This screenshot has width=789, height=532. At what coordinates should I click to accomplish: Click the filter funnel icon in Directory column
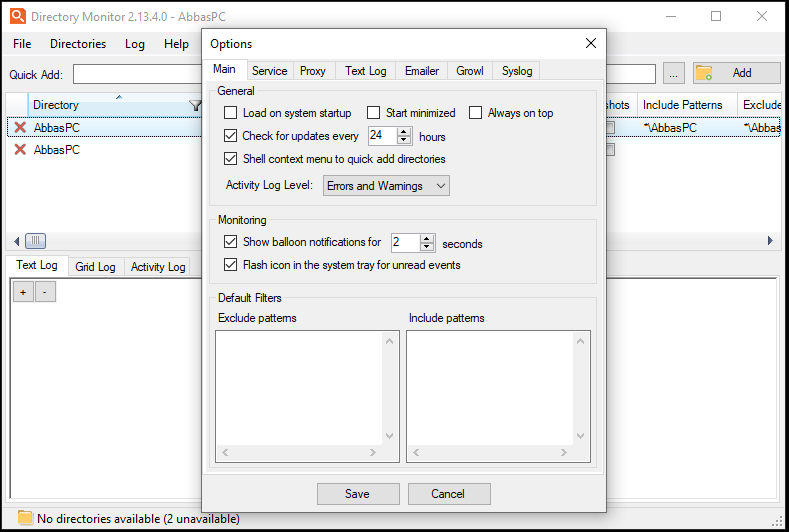pyautogui.click(x=195, y=105)
